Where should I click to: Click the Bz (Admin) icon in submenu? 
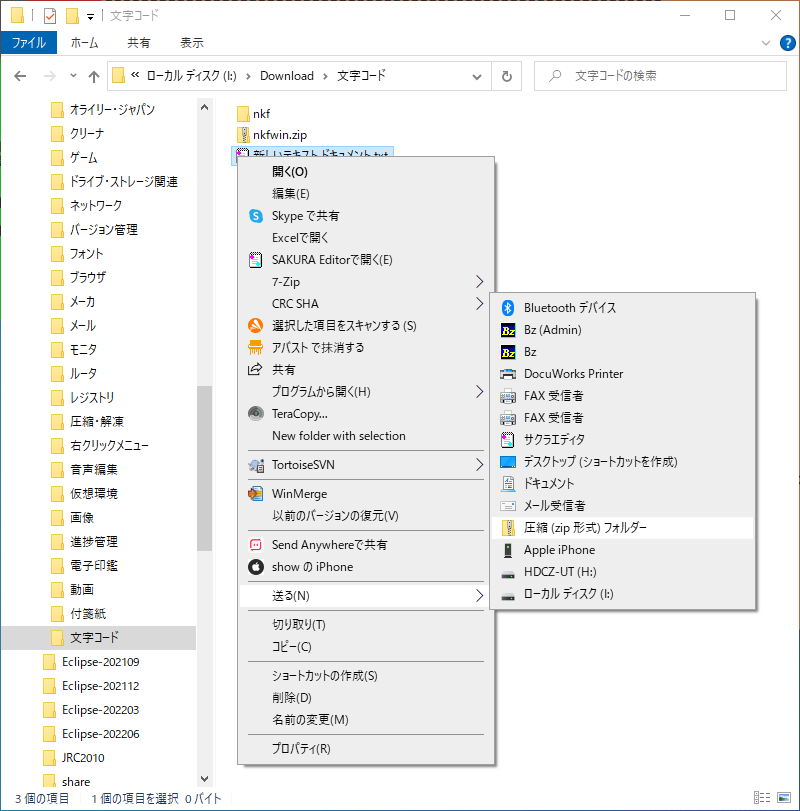click(x=508, y=330)
